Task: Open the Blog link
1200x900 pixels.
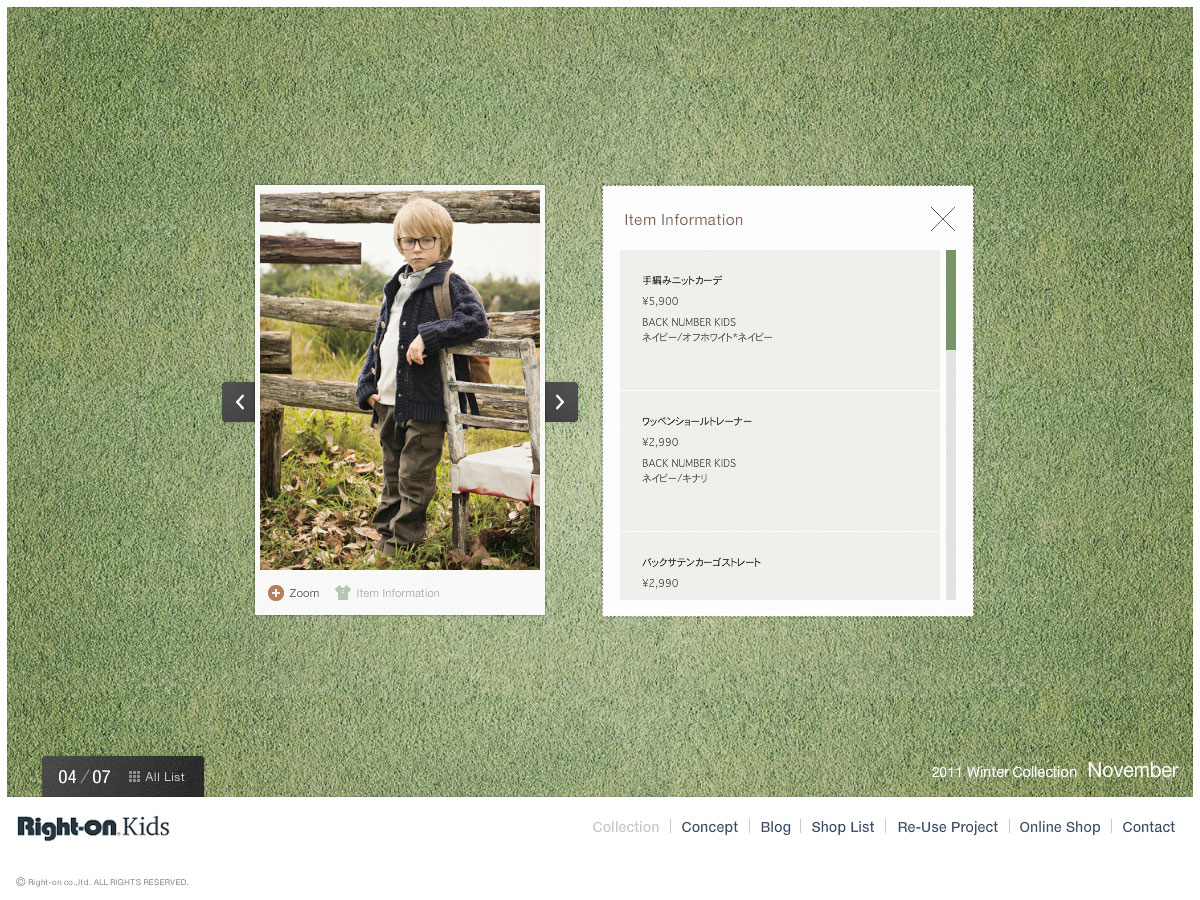Action: click(x=775, y=827)
